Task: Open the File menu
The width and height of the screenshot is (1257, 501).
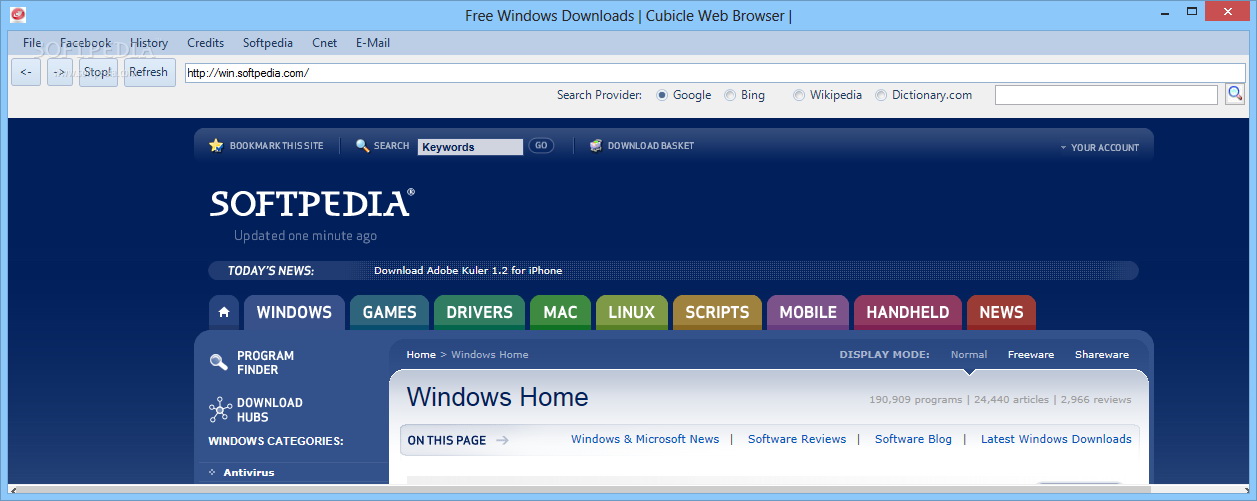Action: coord(32,43)
